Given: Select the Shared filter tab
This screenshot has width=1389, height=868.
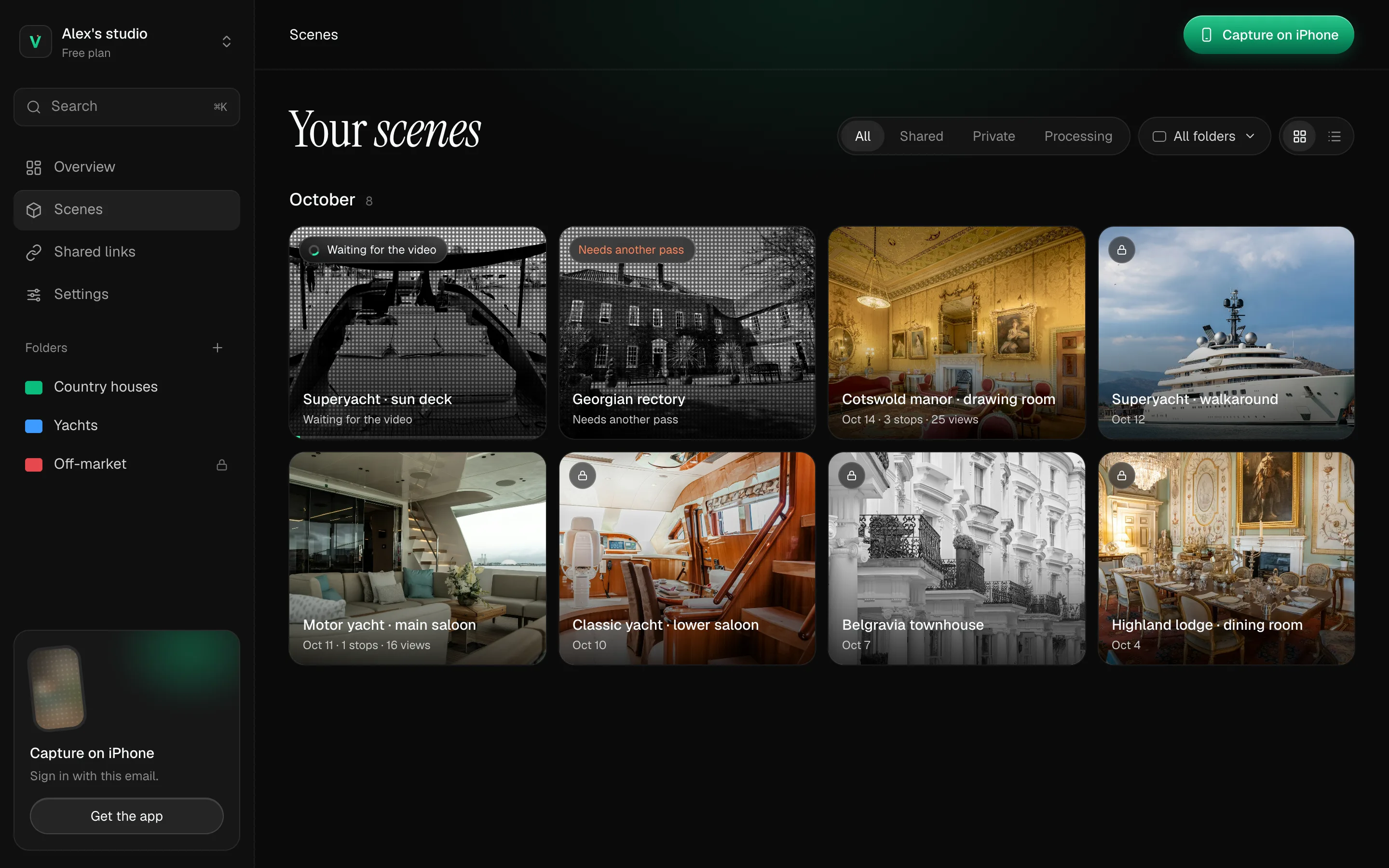Looking at the screenshot, I should [921, 136].
